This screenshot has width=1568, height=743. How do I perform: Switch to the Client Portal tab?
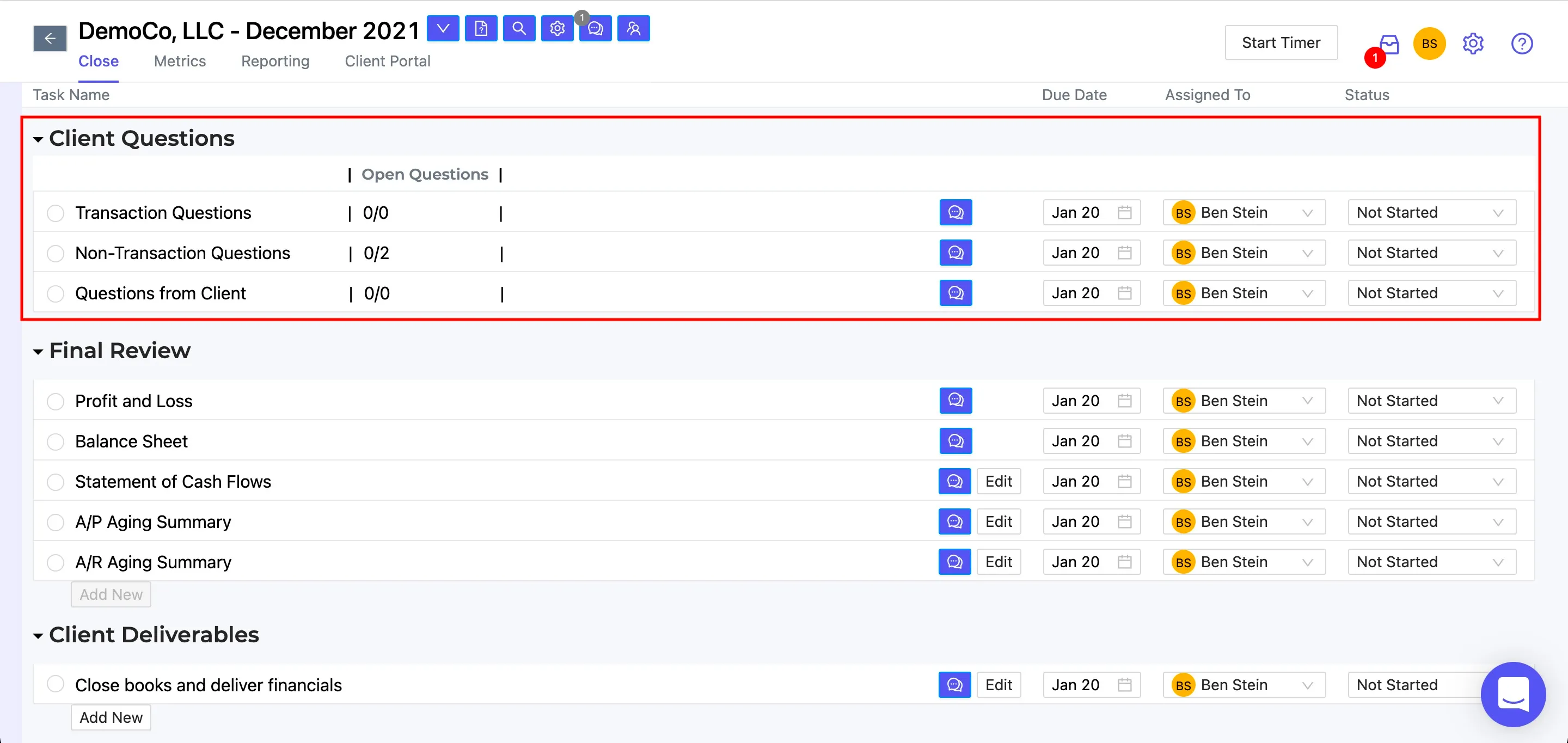tap(387, 61)
